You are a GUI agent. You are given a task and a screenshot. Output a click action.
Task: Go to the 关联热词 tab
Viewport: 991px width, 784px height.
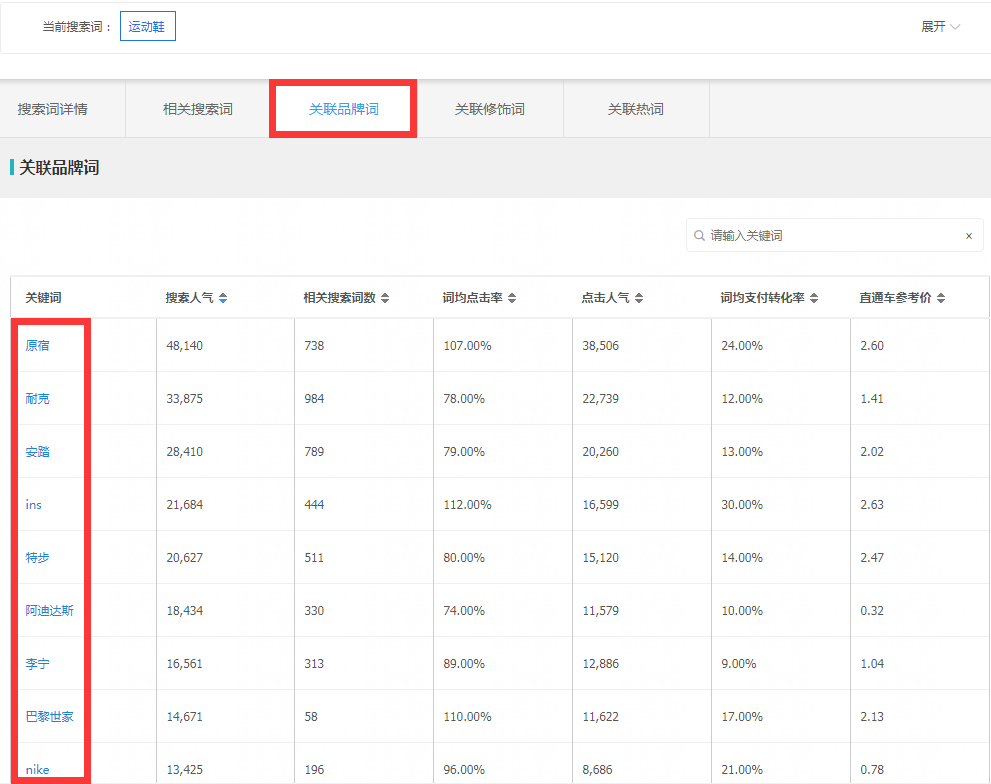[x=636, y=109]
